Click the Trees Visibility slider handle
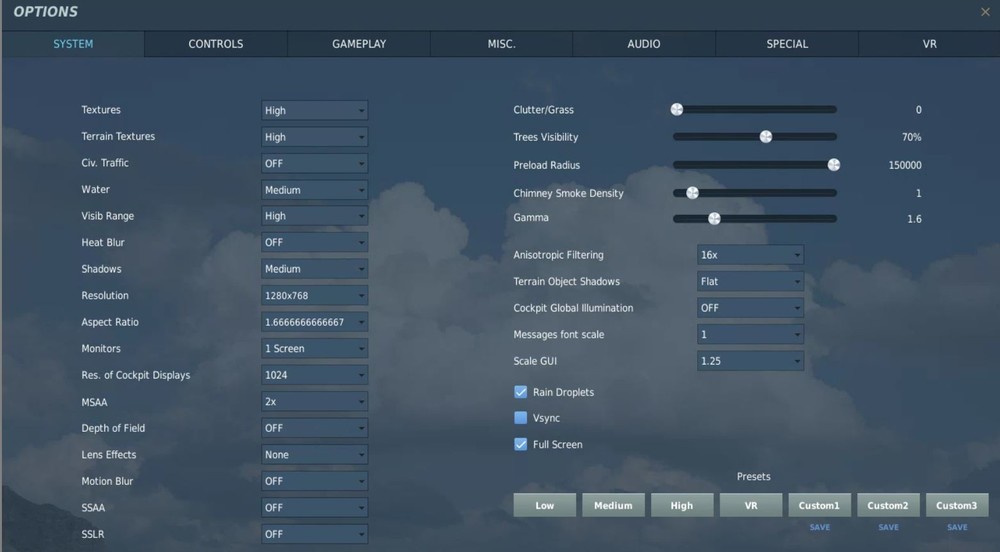 (766, 136)
